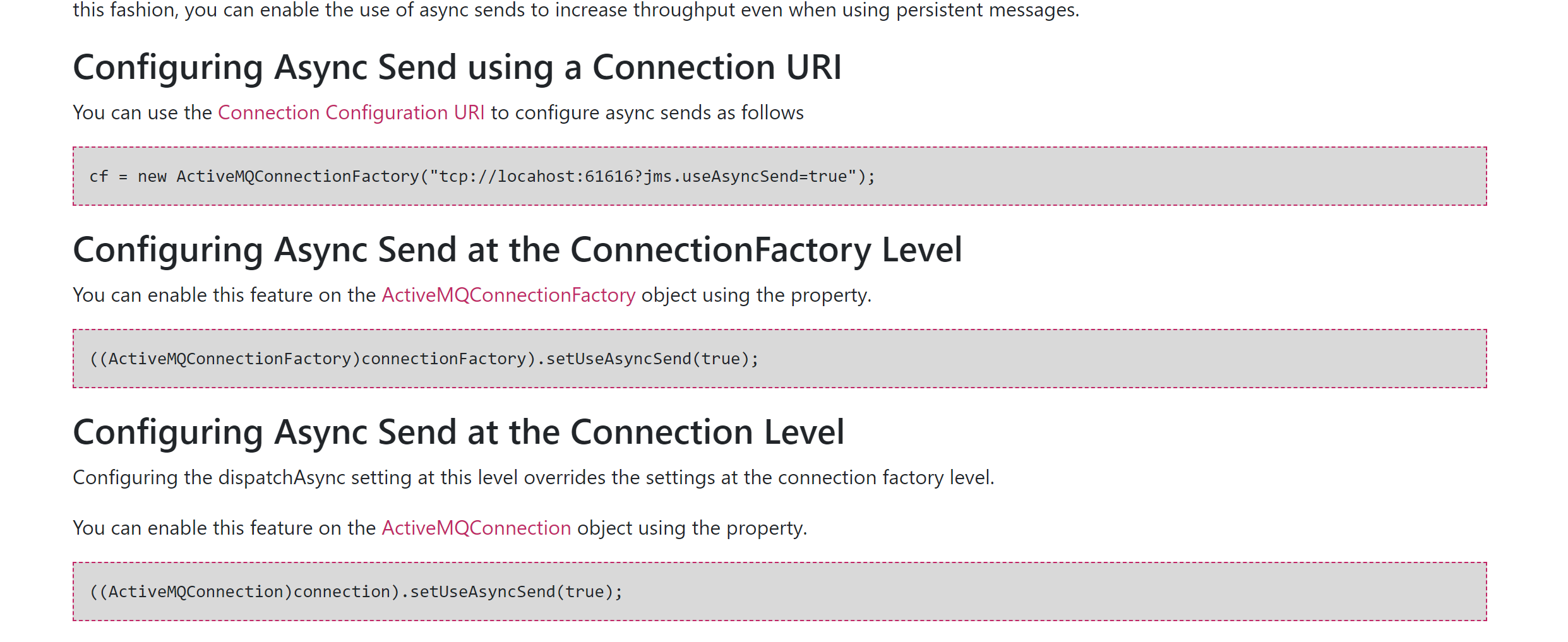Click the text "to configure async sends as follows"
Image resolution: width=1568 pixels, height=642 pixels.
[x=647, y=113]
